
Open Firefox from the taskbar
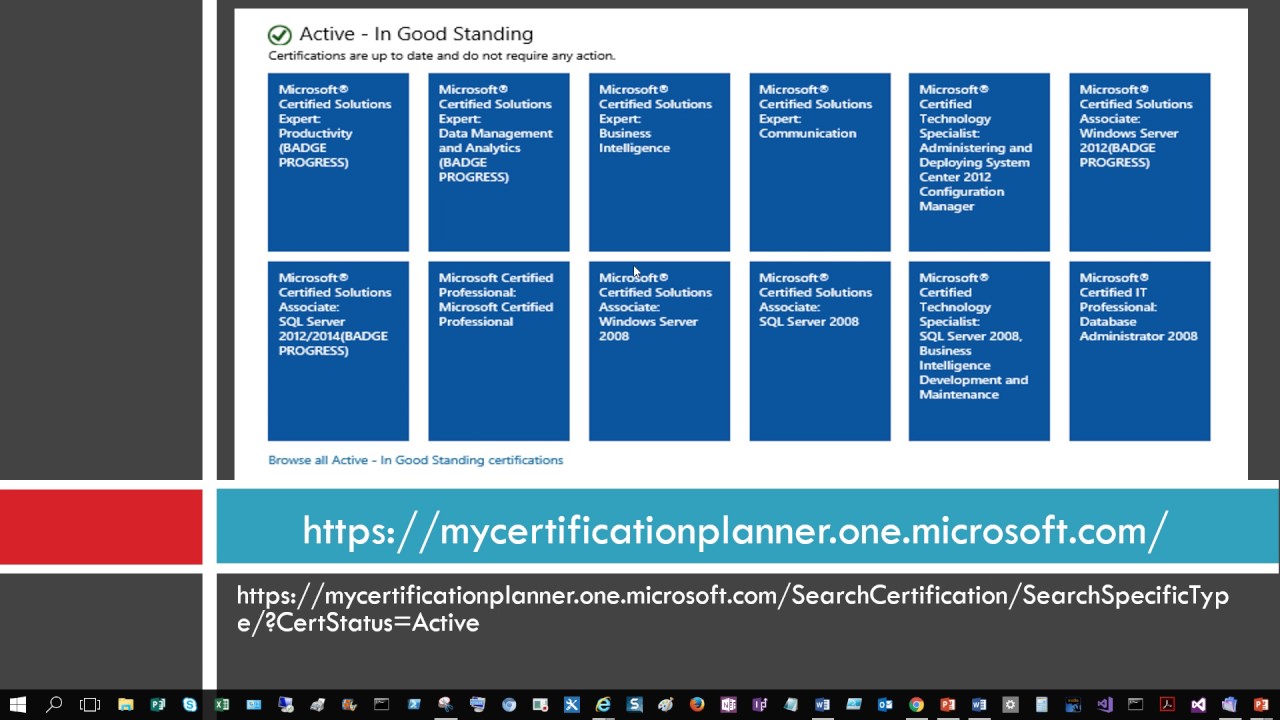(697, 704)
